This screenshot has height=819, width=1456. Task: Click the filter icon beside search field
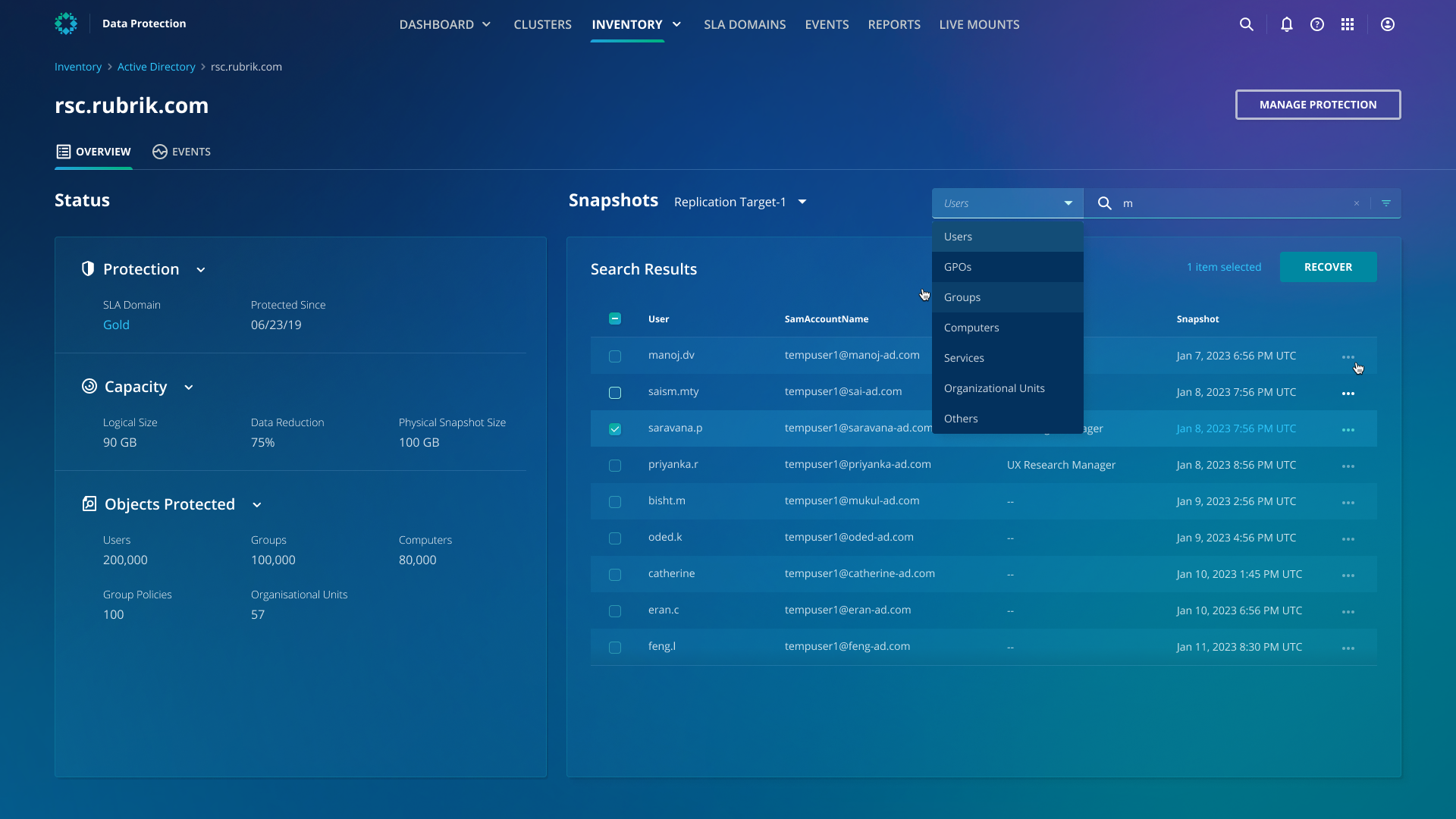(x=1386, y=203)
